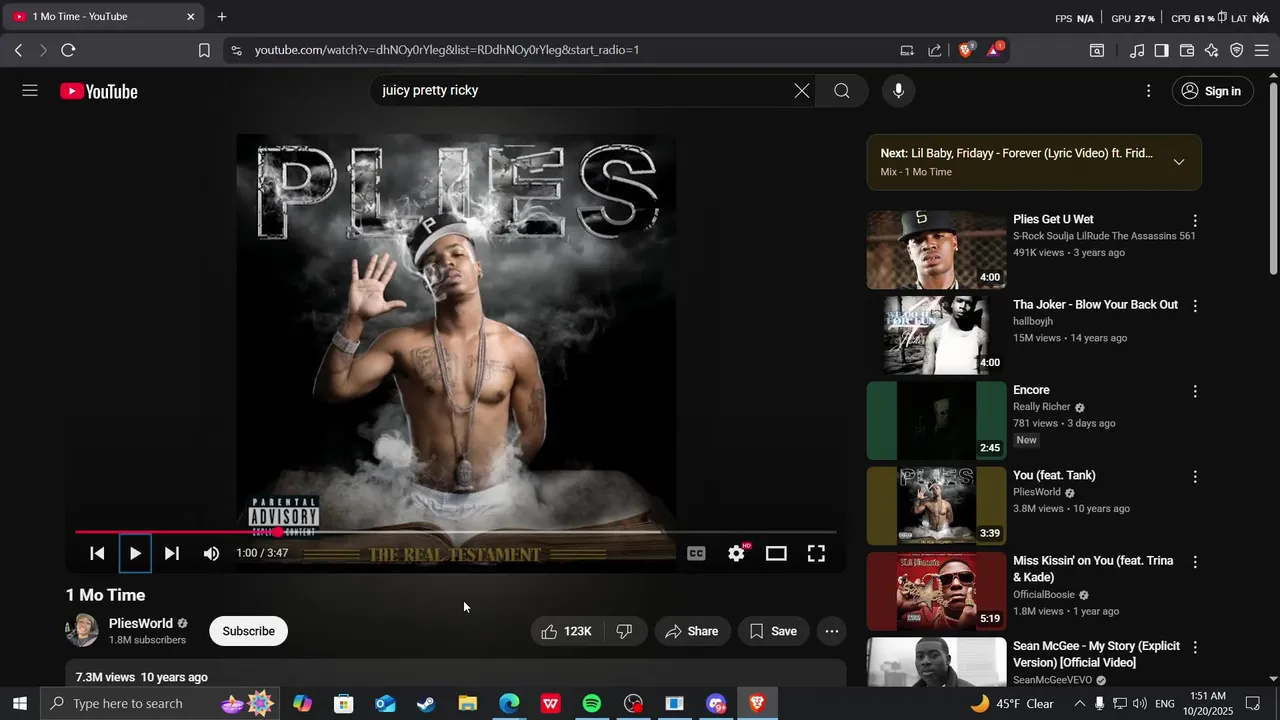Open options for Tha Joker video
Viewport: 1280px width, 720px height.
[1194, 306]
